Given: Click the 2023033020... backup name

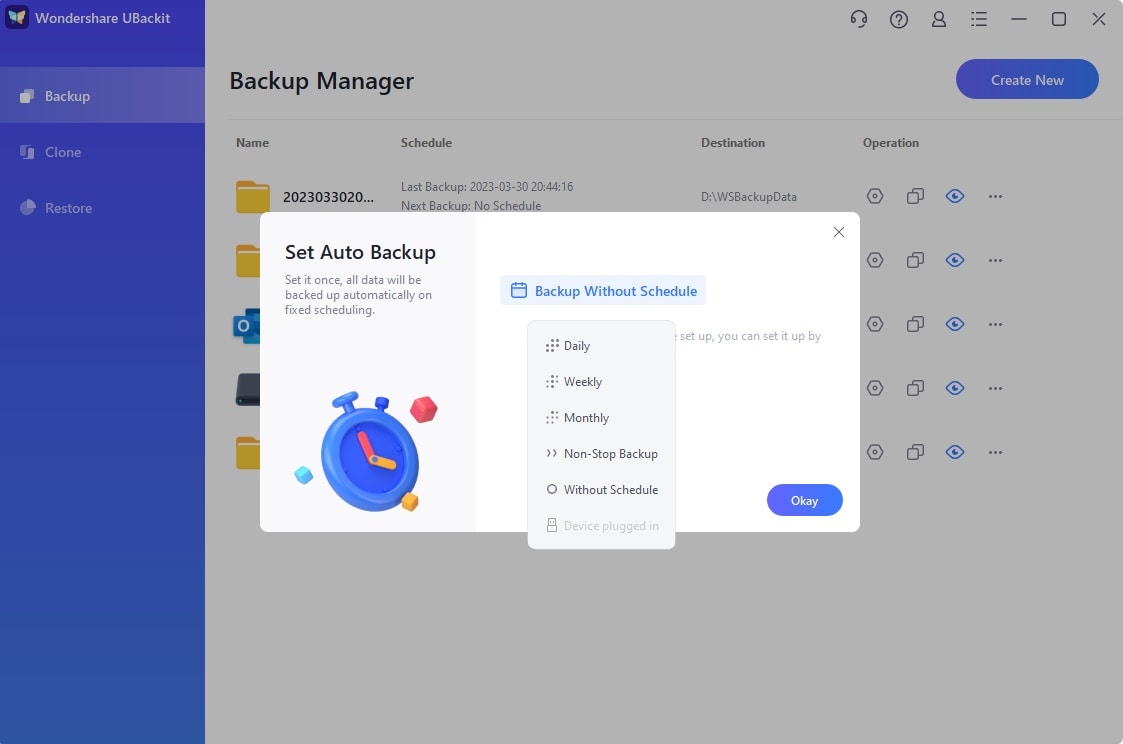Looking at the screenshot, I should click(x=328, y=197).
